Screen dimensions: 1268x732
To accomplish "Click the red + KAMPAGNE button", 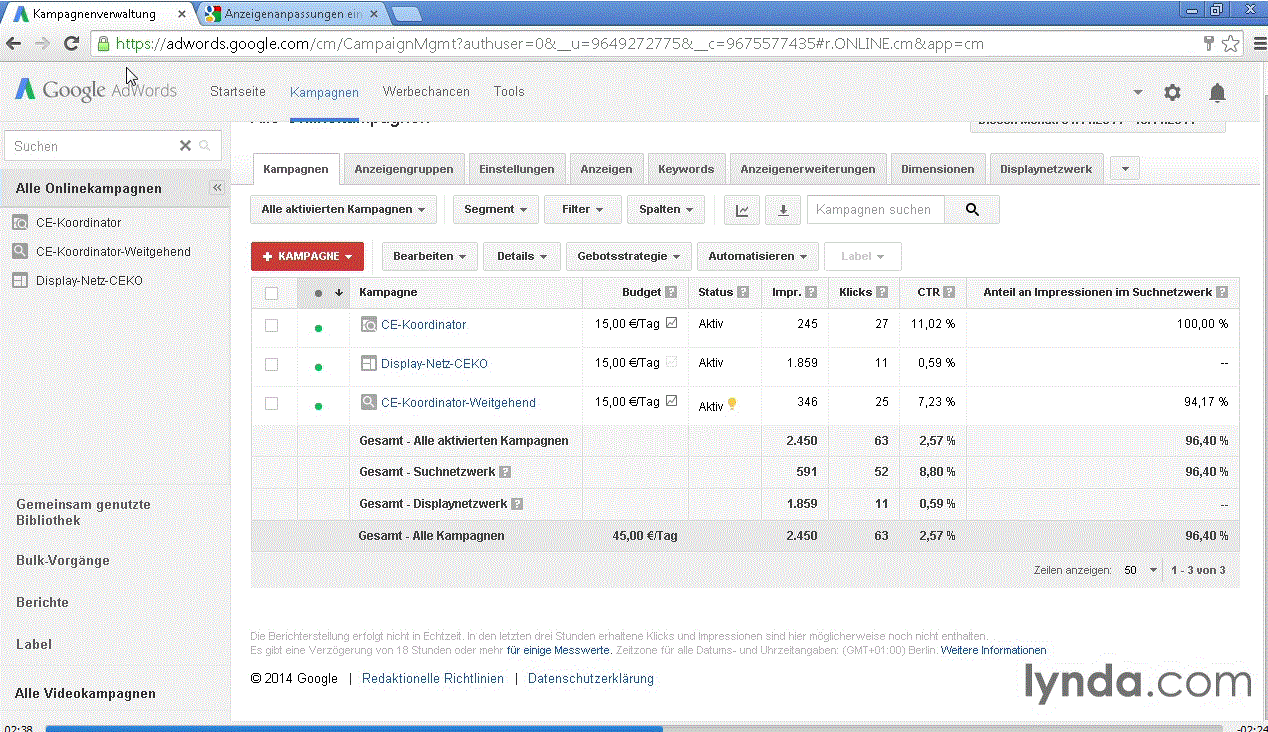I will point(307,257).
